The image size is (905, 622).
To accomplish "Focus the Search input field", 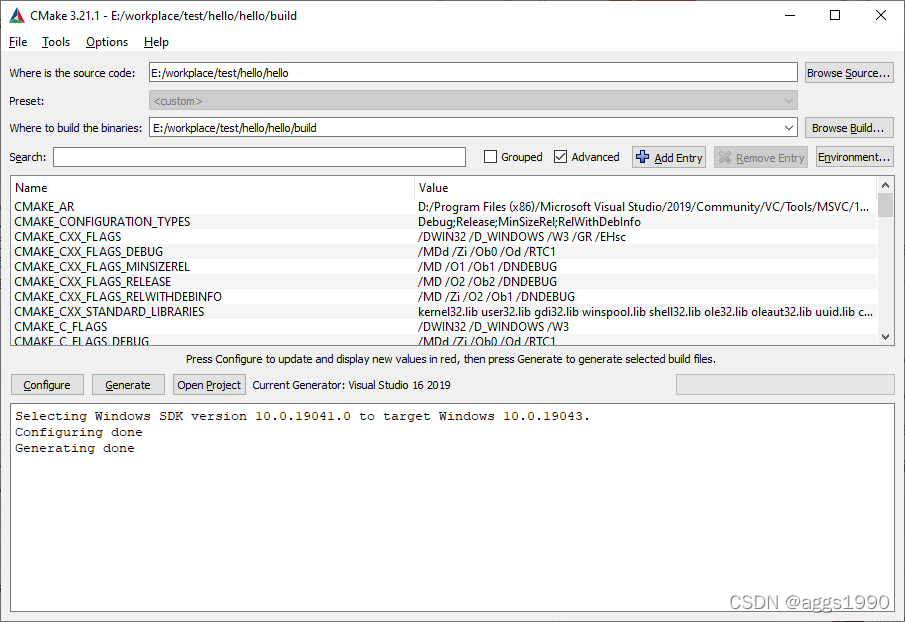I will coord(259,157).
